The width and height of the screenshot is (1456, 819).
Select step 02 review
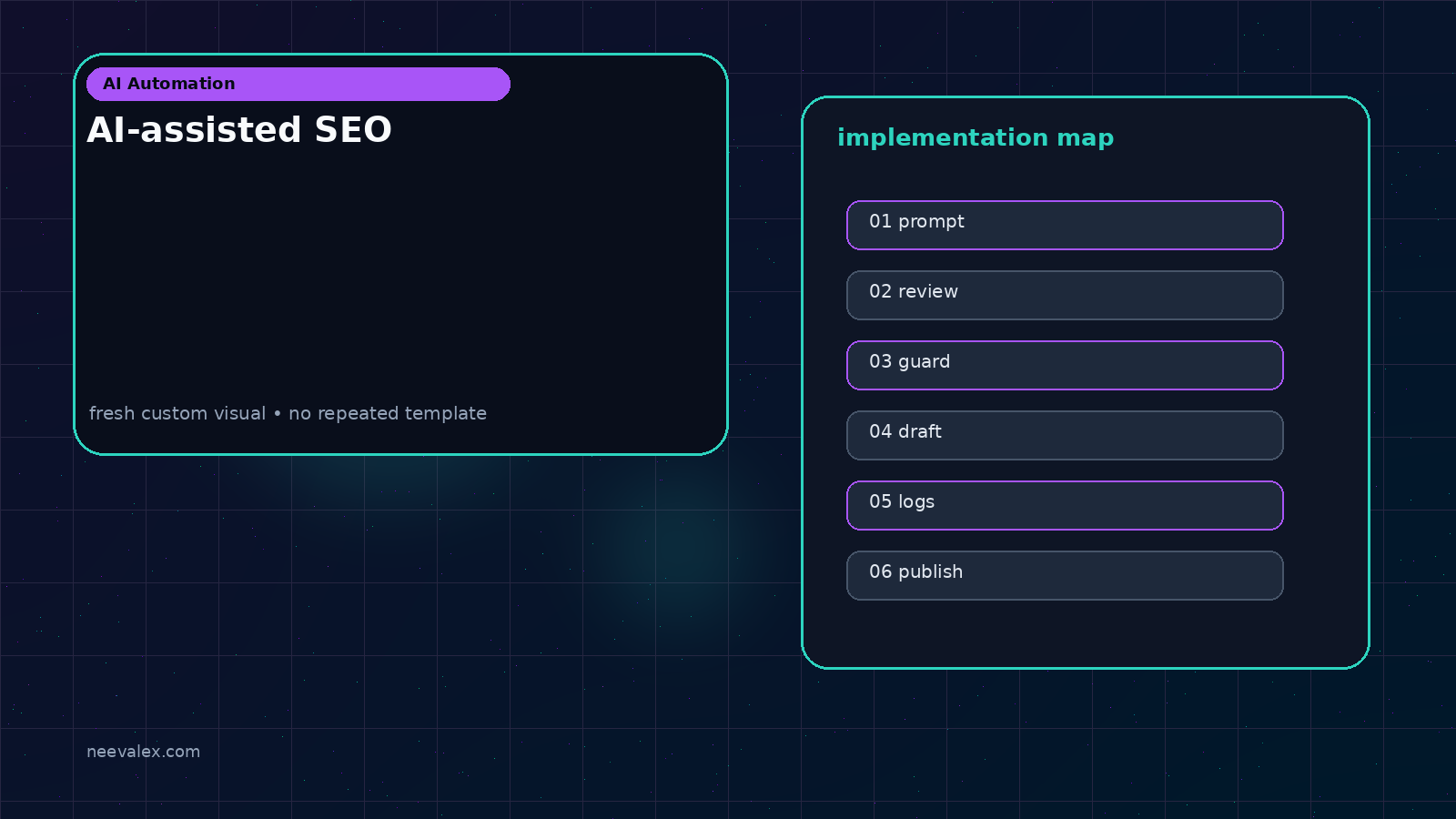(1065, 295)
